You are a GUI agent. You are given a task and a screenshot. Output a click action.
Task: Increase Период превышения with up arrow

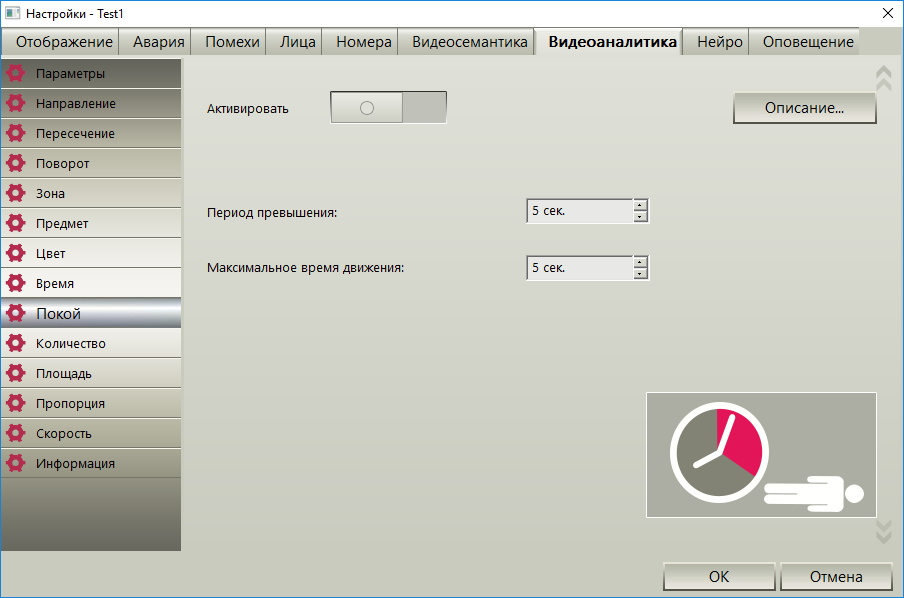click(640, 205)
